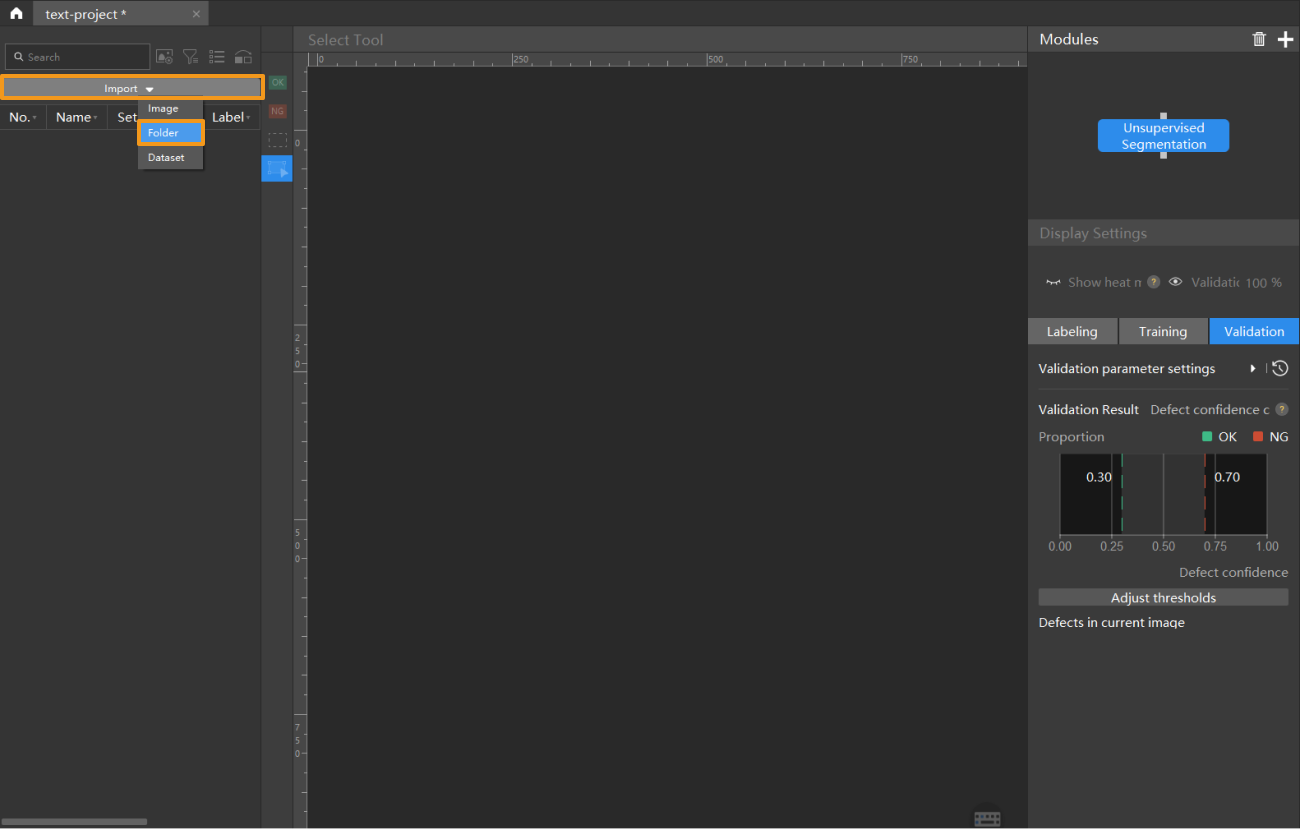Click Defects in current image label

click(1111, 622)
